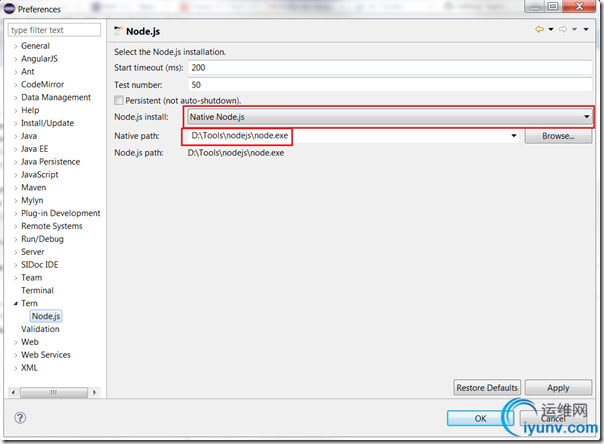Open the back history dropdown arrow
604x444 pixels.
(551, 29)
